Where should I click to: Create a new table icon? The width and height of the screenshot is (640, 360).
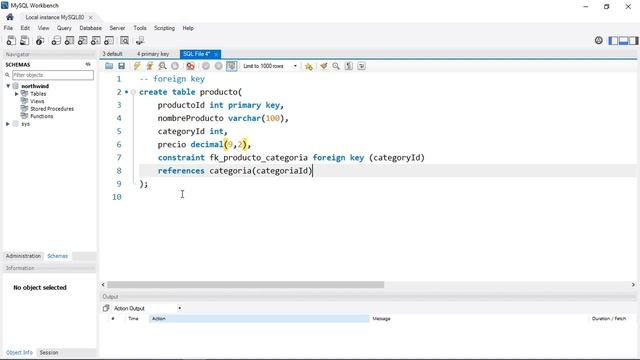[x=69, y=40]
